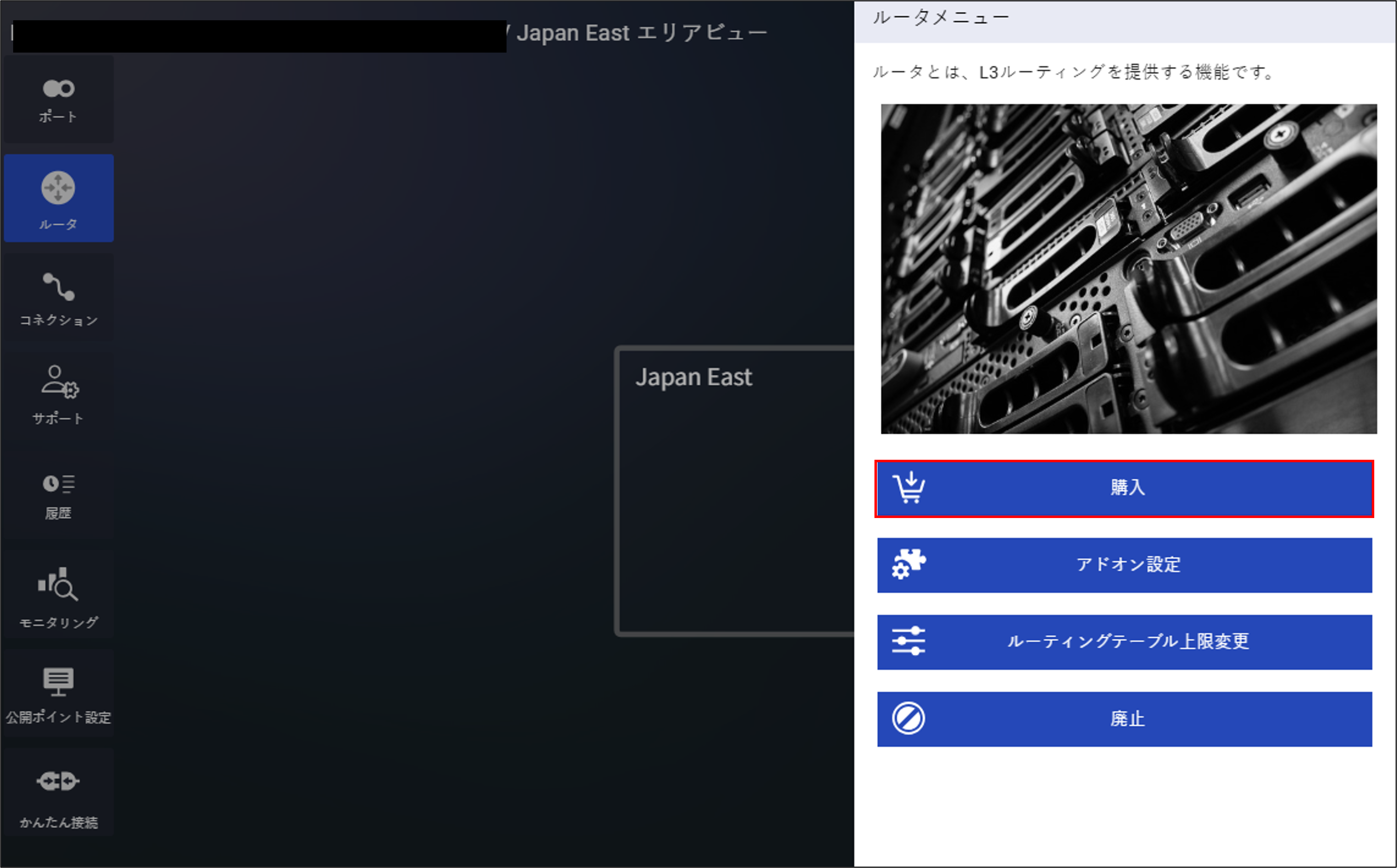
Task: Open the サポート sidebar icon
Action: click(59, 395)
